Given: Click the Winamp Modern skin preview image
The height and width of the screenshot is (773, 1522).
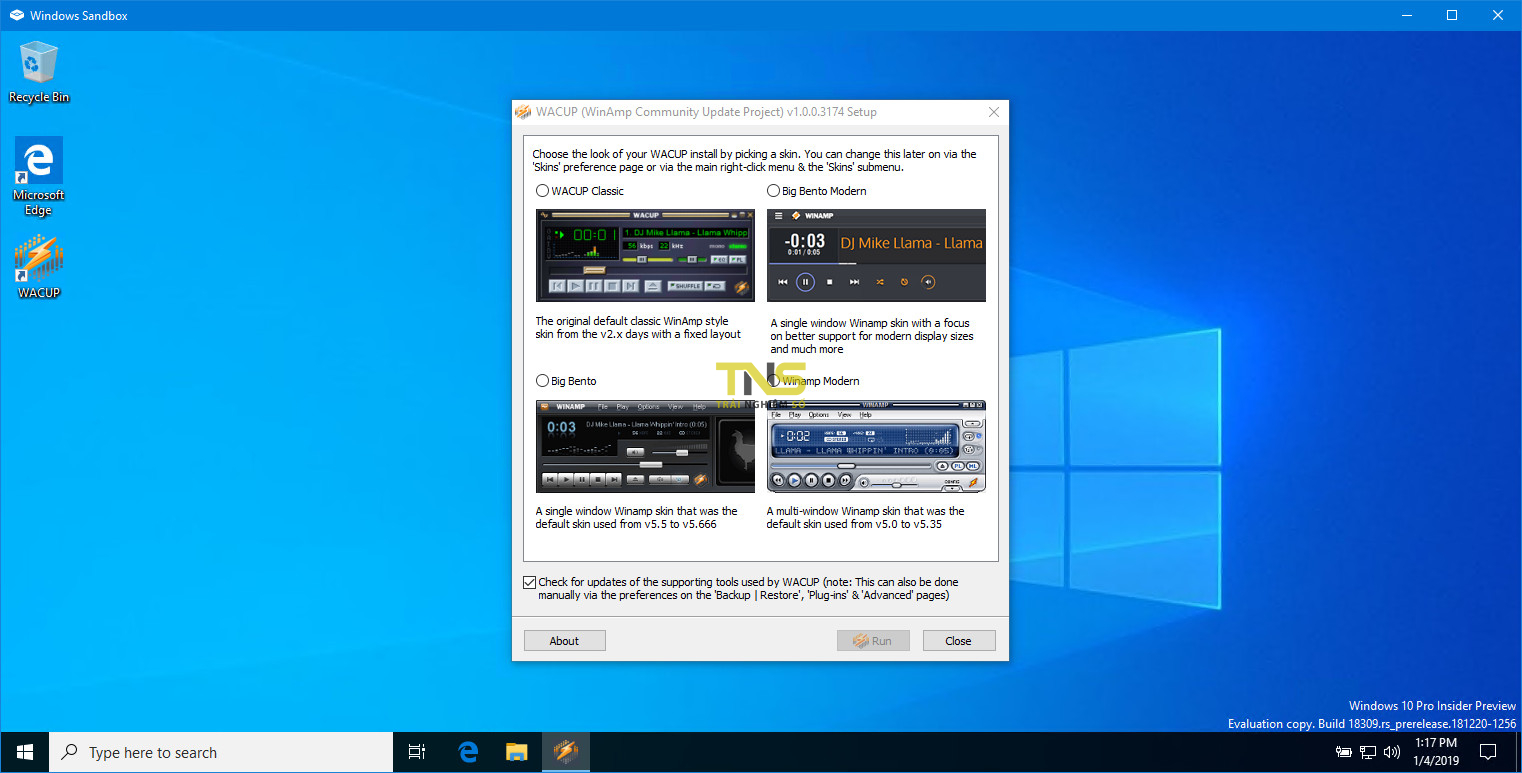Looking at the screenshot, I should tap(876, 446).
